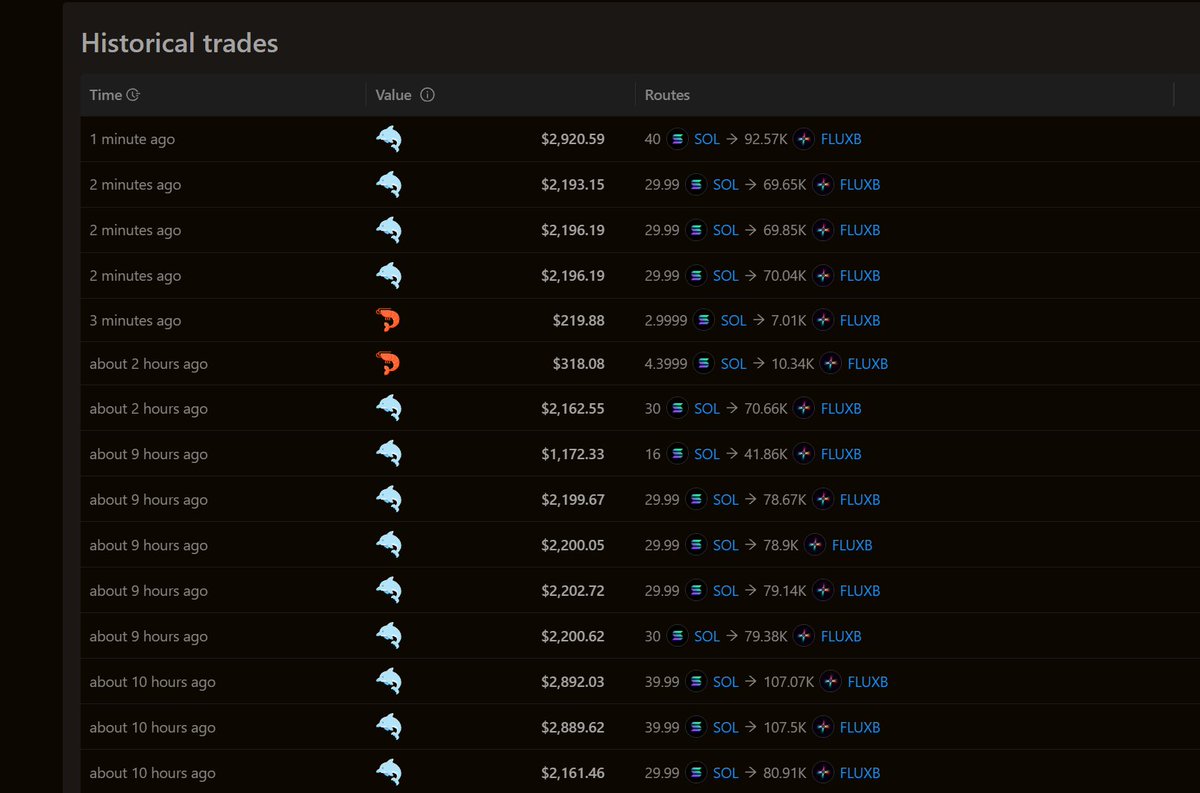The height and width of the screenshot is (793, 1200).
Task: Click the shrimp icon in the $219.88 row
Action: click(388, 320)
